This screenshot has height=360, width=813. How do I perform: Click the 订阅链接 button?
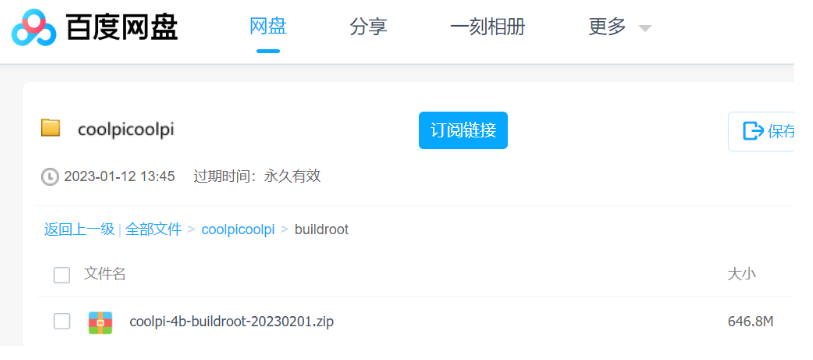coord(463,130)
